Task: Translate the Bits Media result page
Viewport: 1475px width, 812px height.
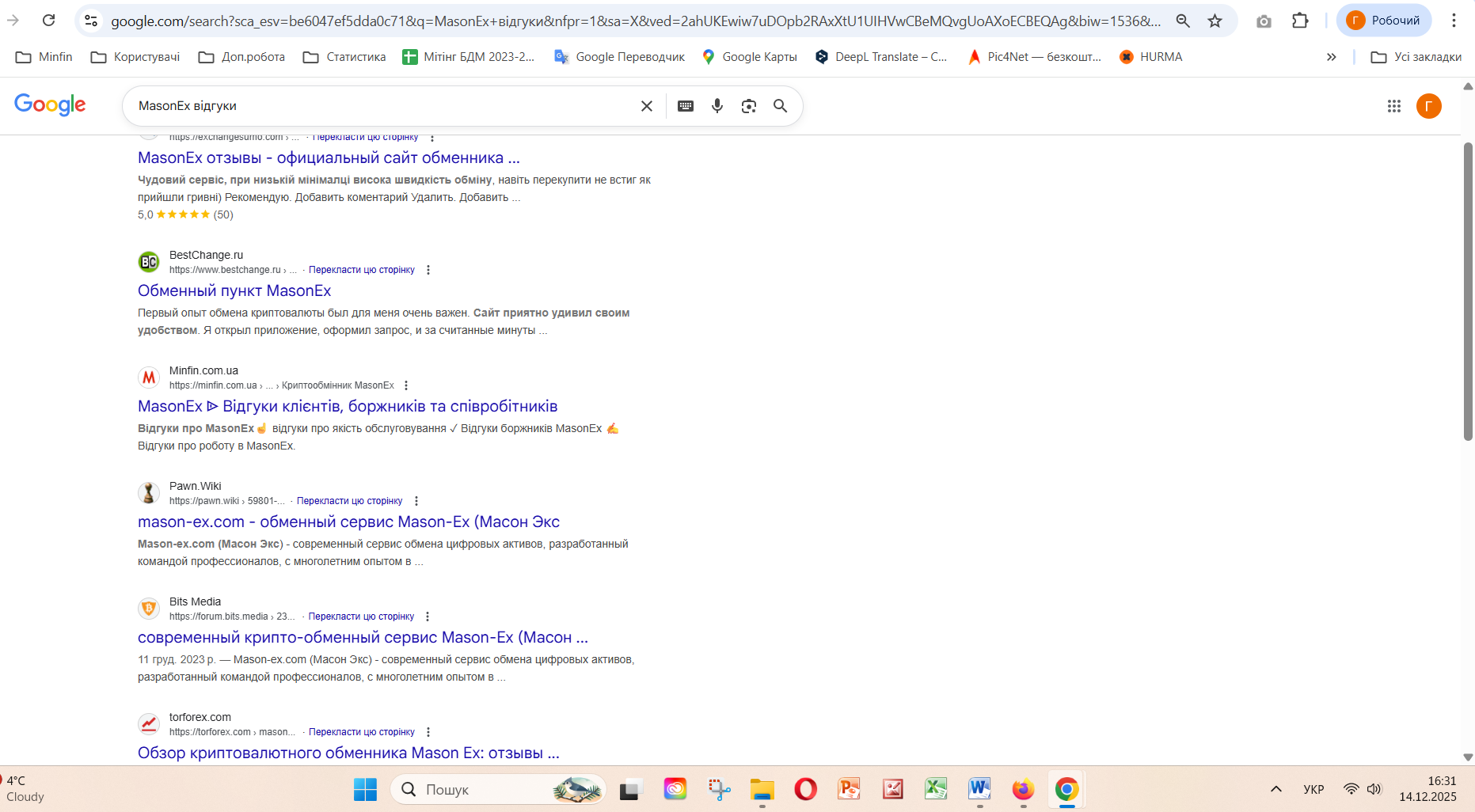Action: coord(361,617)
